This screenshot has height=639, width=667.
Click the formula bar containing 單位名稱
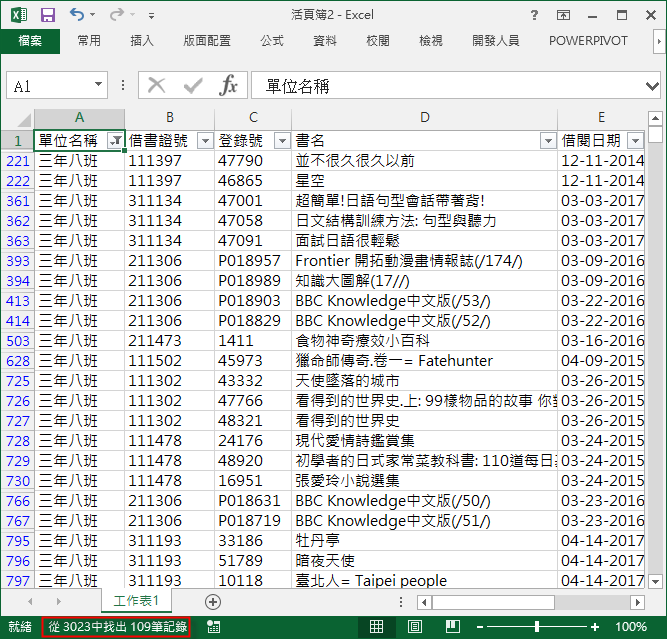(x=447, y=86)
